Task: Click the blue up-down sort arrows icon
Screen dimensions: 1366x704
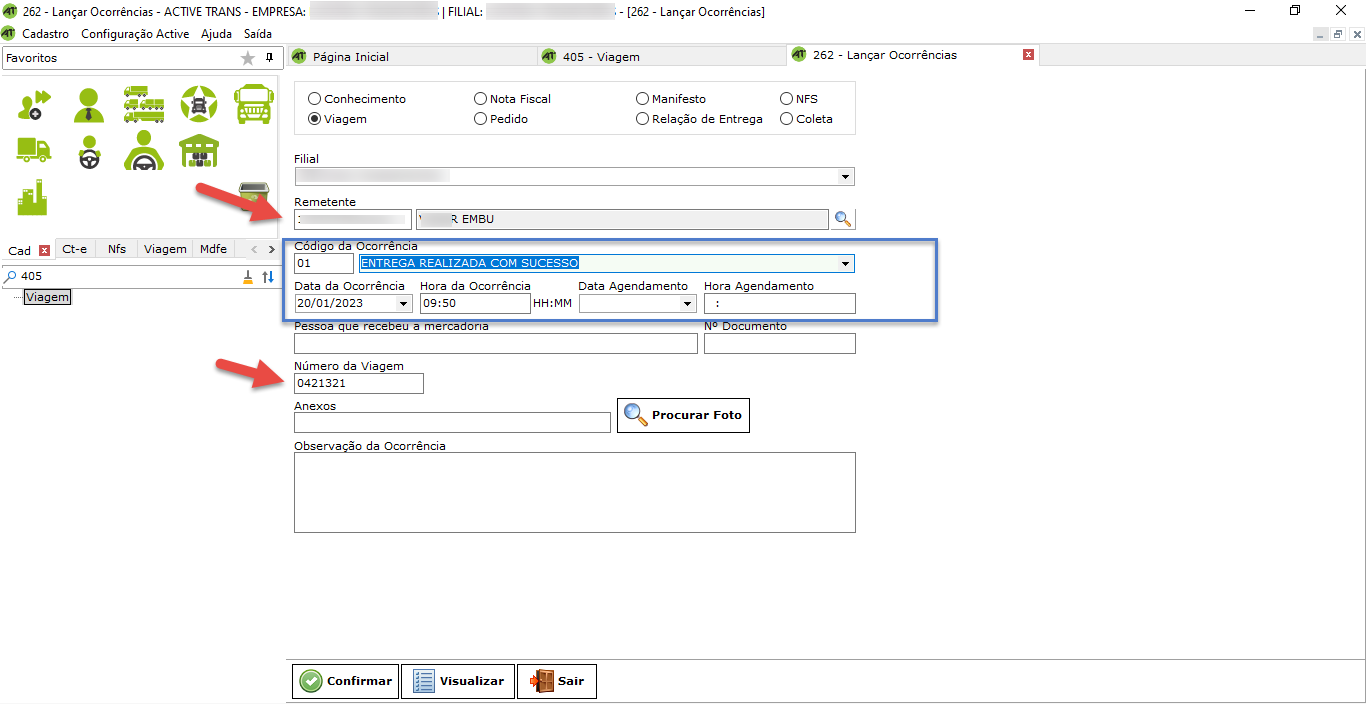Action: pyautogui.click(x=268, y=277)
